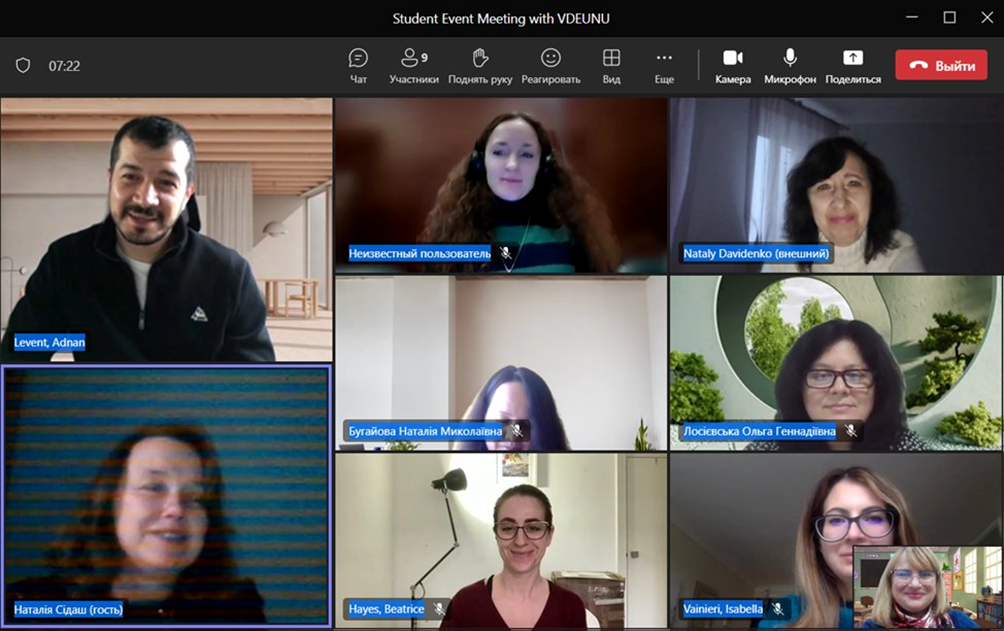This screenshot has height=631, width=1004.
Task: Open the self-view thumbnail in corner
Action: [x=927, y=588]
